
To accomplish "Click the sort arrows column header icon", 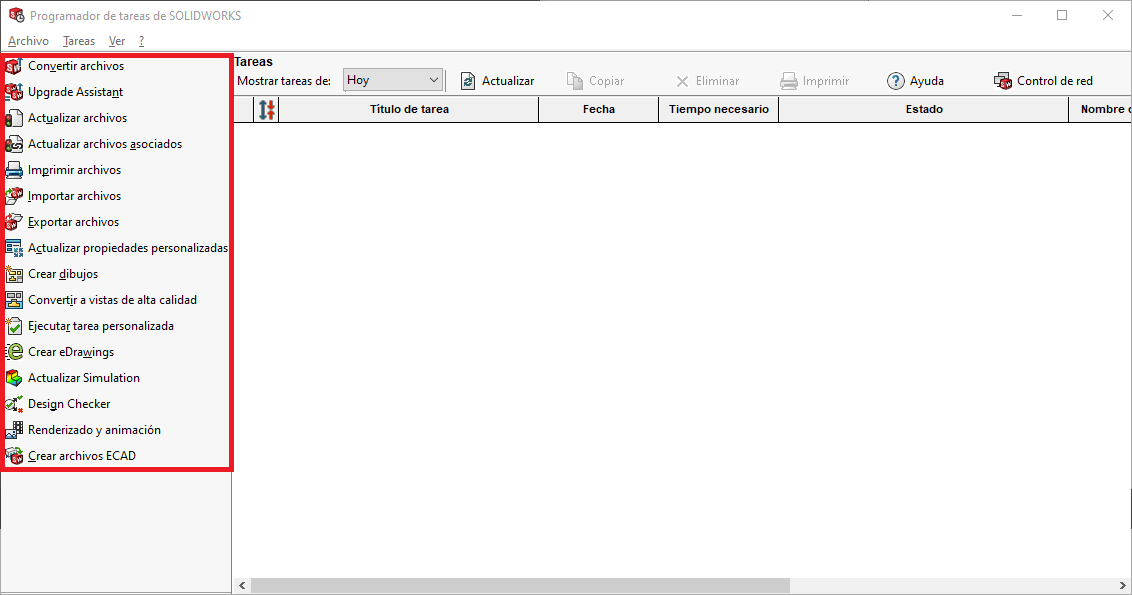I will point(267,110).
